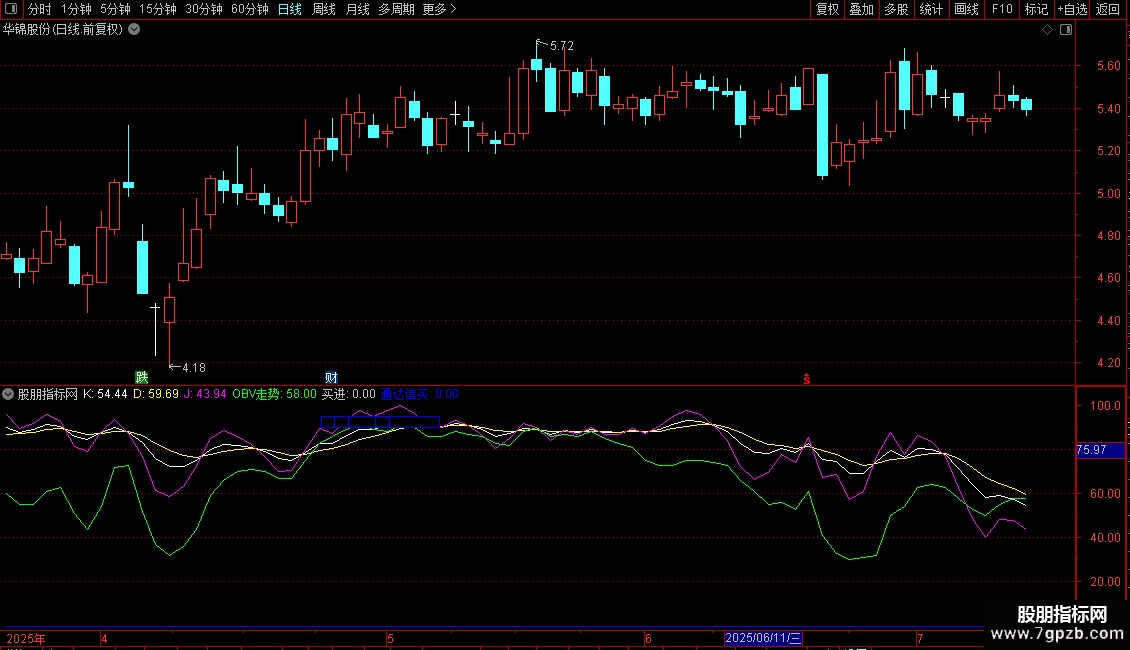The image size is (1130, 650).
Task: Switch to the 月线 monthly chart
Action: click(x=357, y=9)
